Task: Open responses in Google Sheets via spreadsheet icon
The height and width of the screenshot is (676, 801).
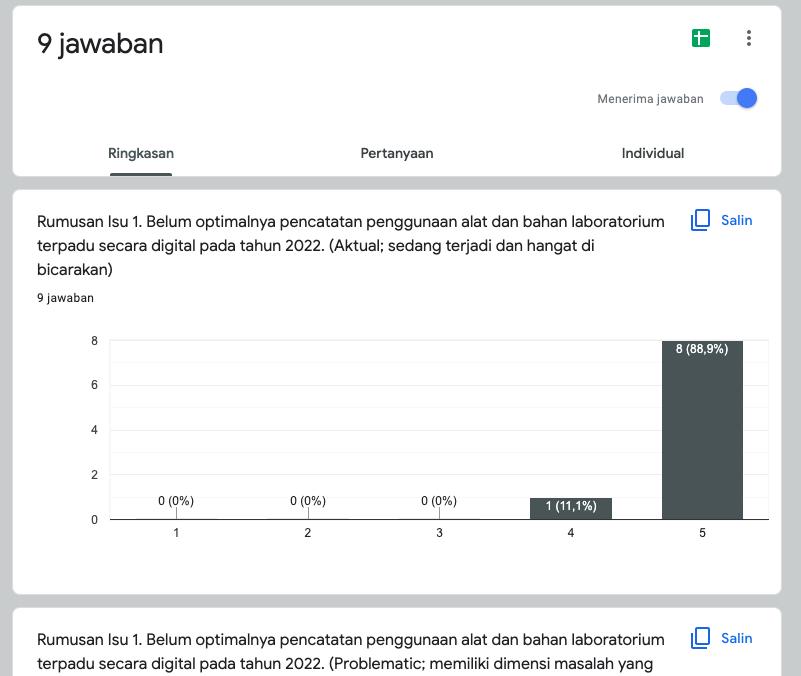Action: tap(701, 36)
